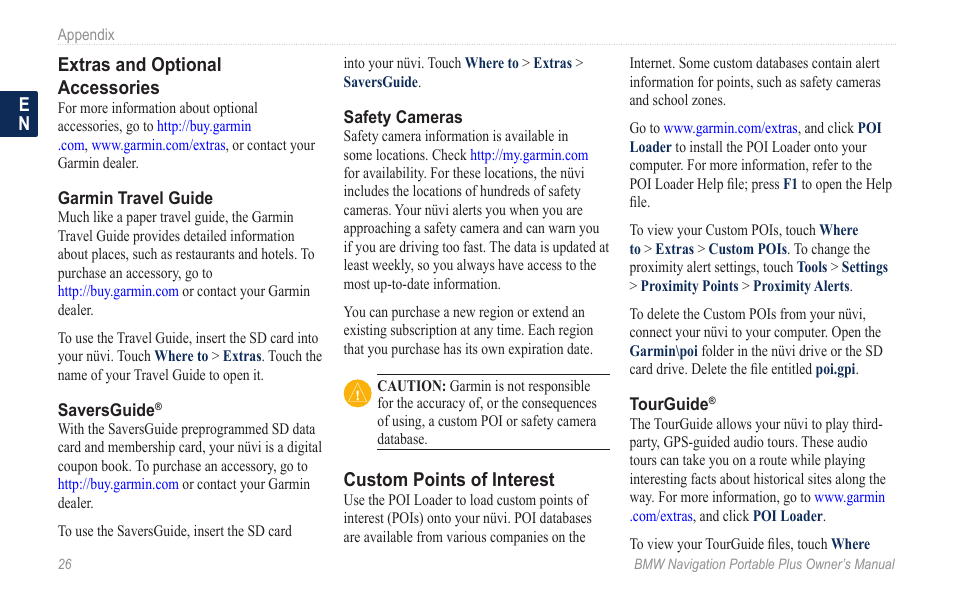Click the Extras and Optional Accessories heading
Viewport: 954px width, 608px height.
point(139,76)
